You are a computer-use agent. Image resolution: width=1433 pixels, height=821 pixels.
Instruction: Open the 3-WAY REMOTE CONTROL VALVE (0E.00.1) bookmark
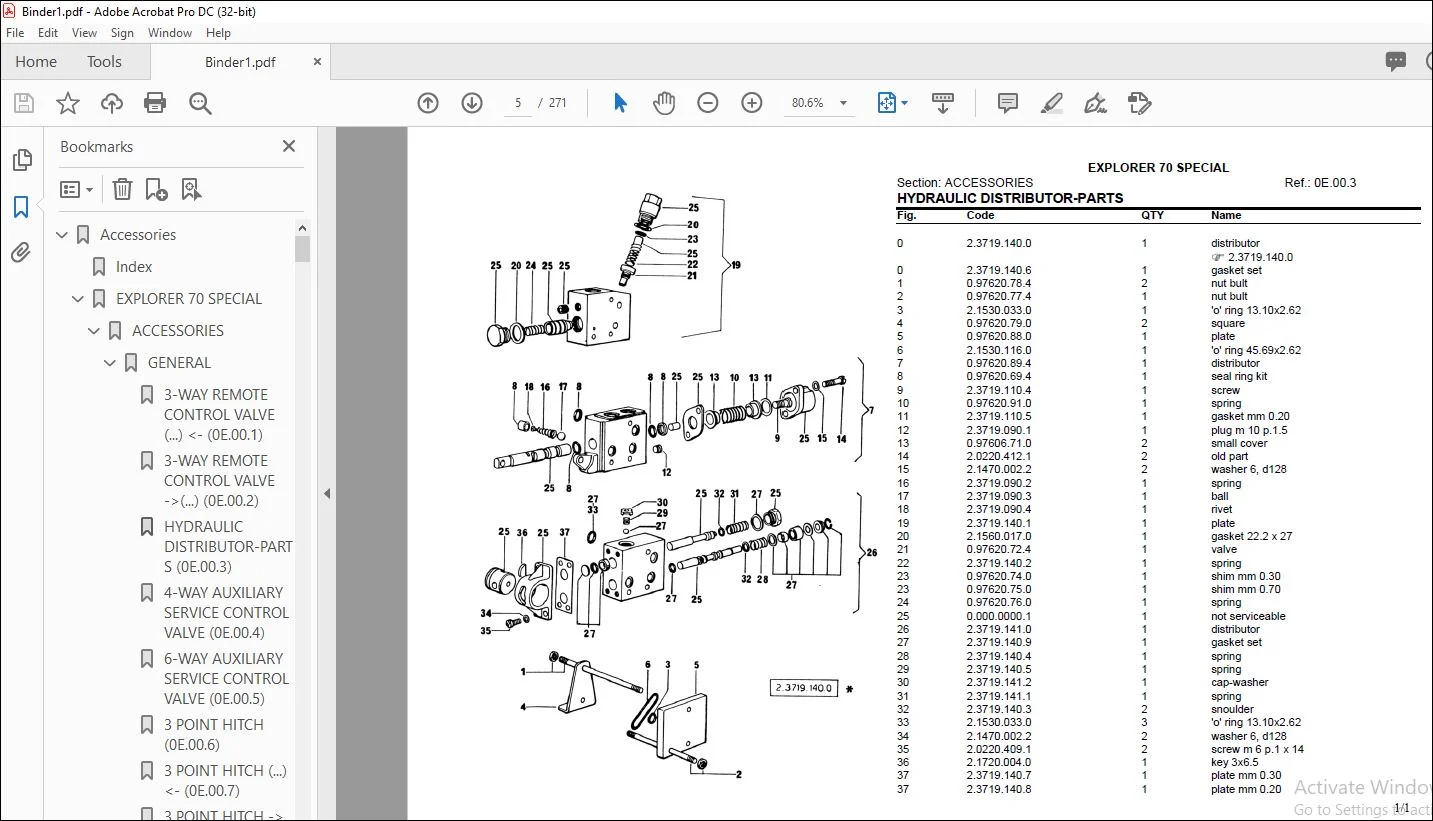(219, 415)
